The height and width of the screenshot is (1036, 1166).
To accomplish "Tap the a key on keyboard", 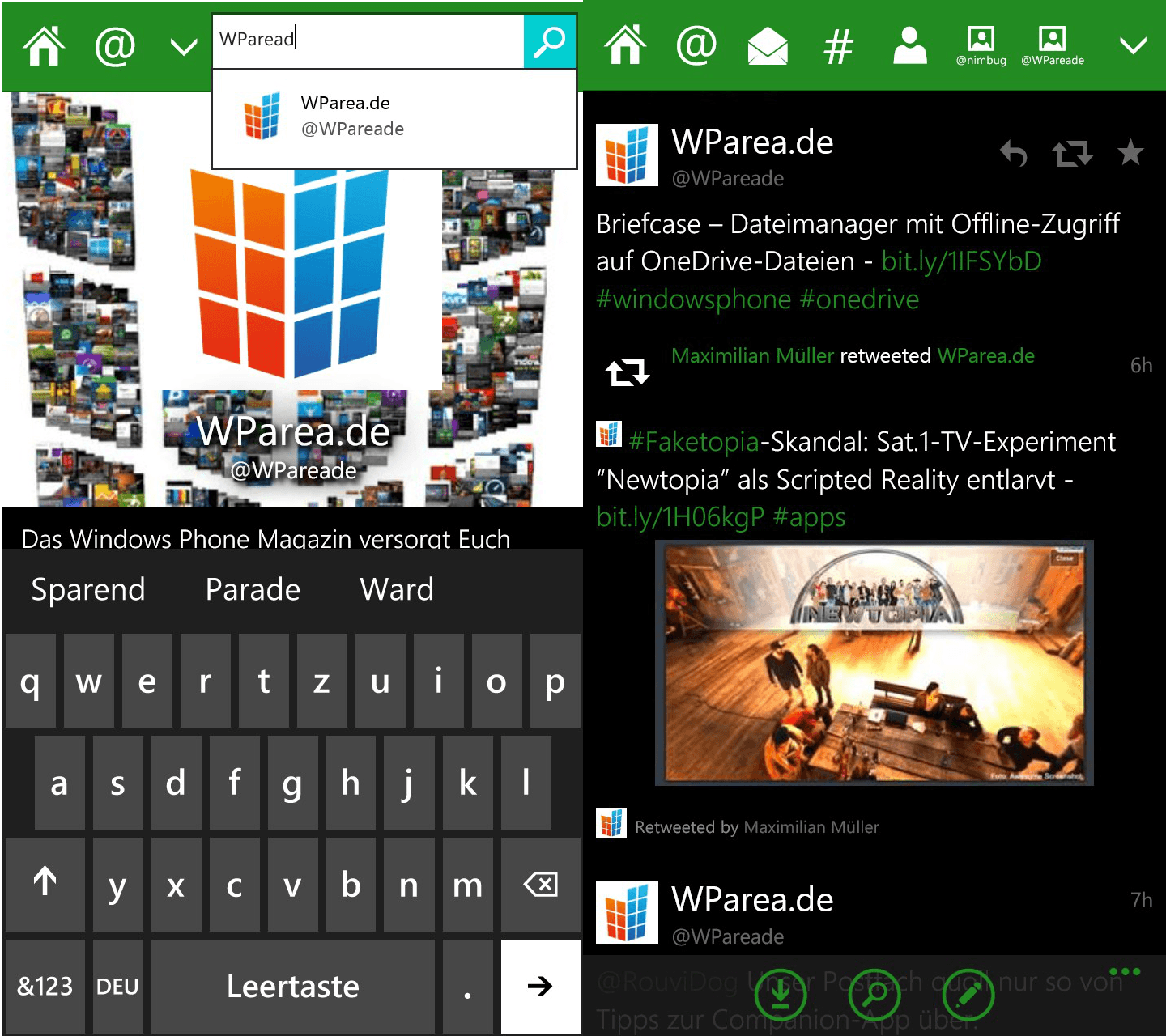I will pyautogui.click(x=59, y=783).
